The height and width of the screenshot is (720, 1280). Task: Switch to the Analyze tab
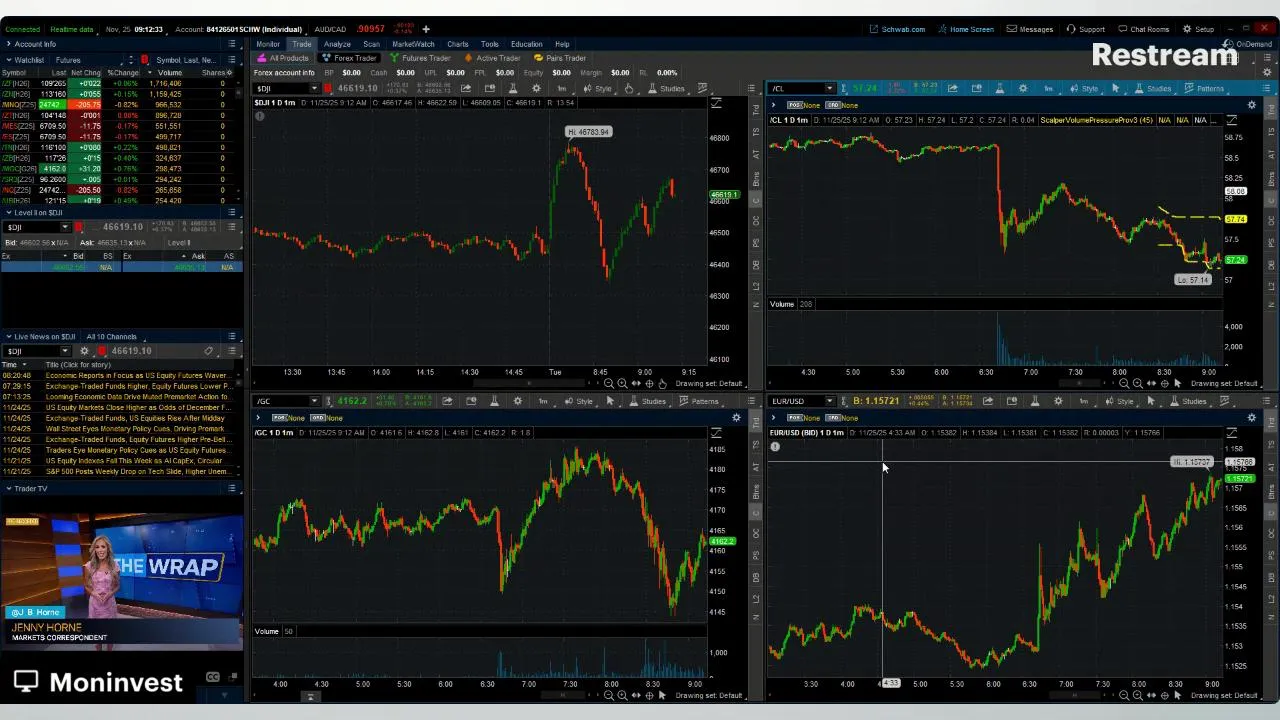(x=337, y=44)
